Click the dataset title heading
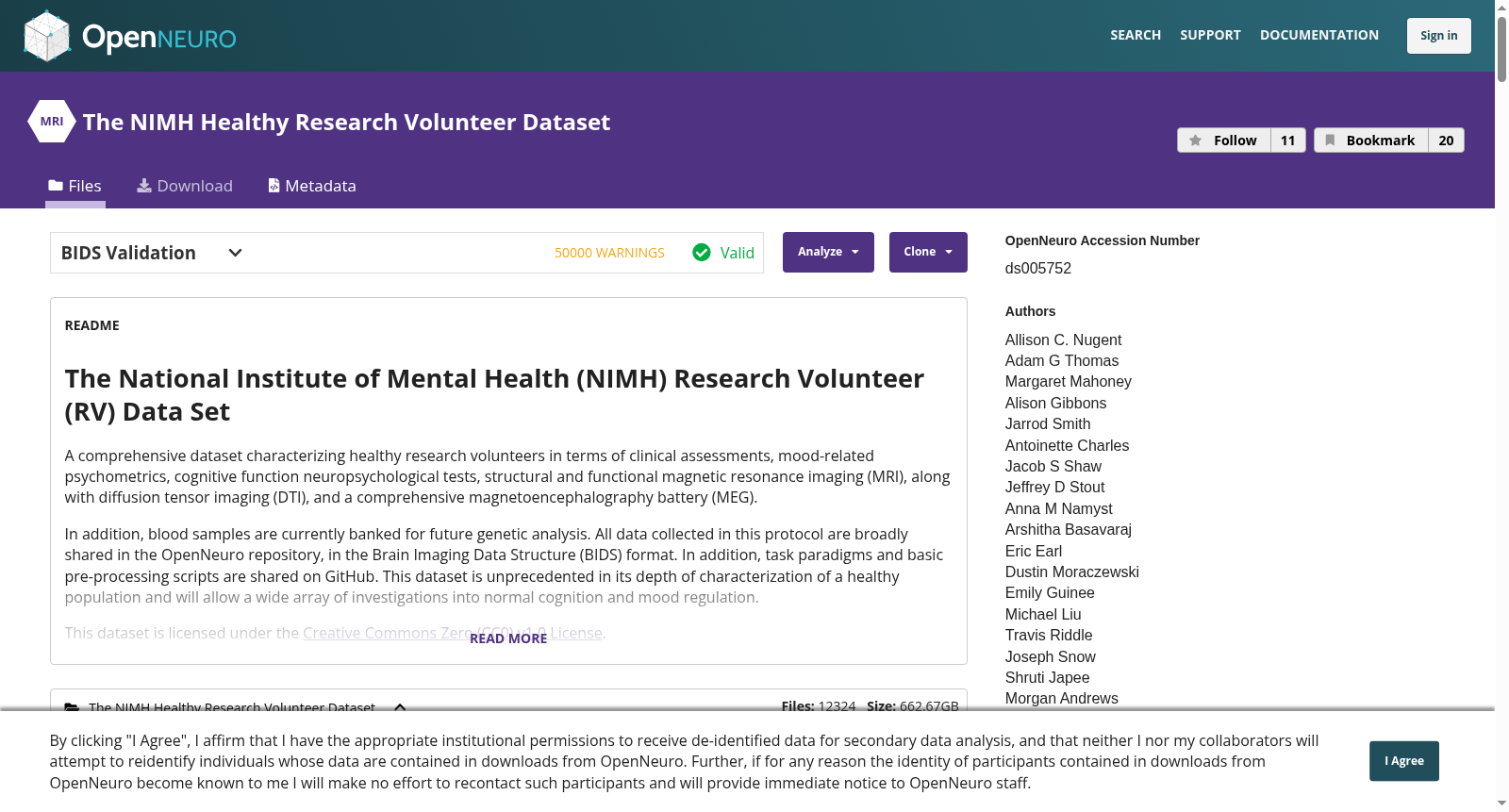The width and height of the screenshot is (1509, 812). click(x=346, y=122)
